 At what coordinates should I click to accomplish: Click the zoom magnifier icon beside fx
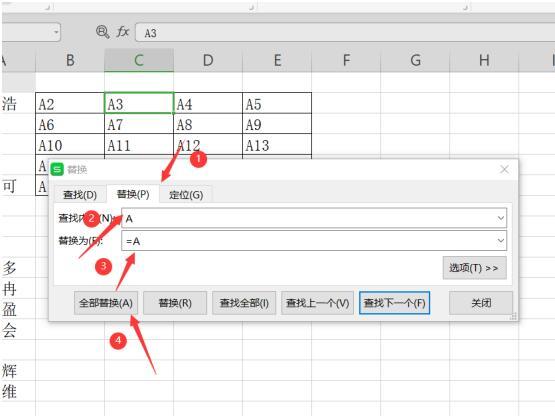[103, 32]
